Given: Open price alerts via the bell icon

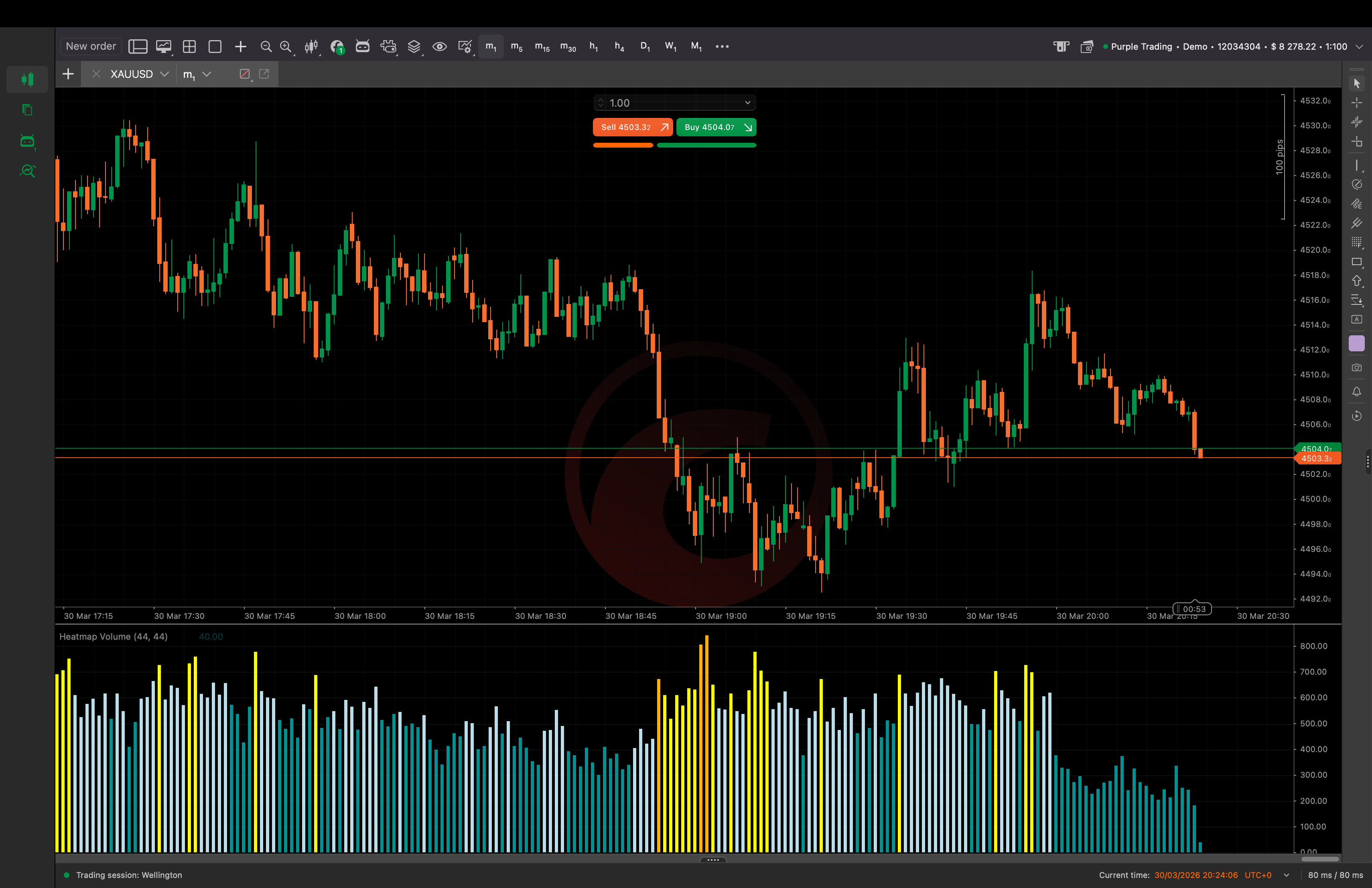Looking at the screenshot, I should [1356, 392].
